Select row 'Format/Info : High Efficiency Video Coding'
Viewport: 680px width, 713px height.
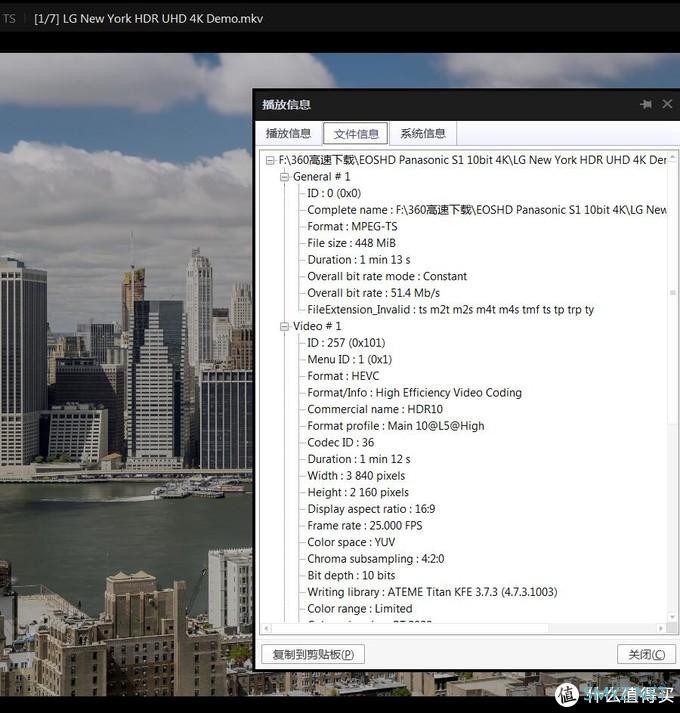[x=414, y=393]
